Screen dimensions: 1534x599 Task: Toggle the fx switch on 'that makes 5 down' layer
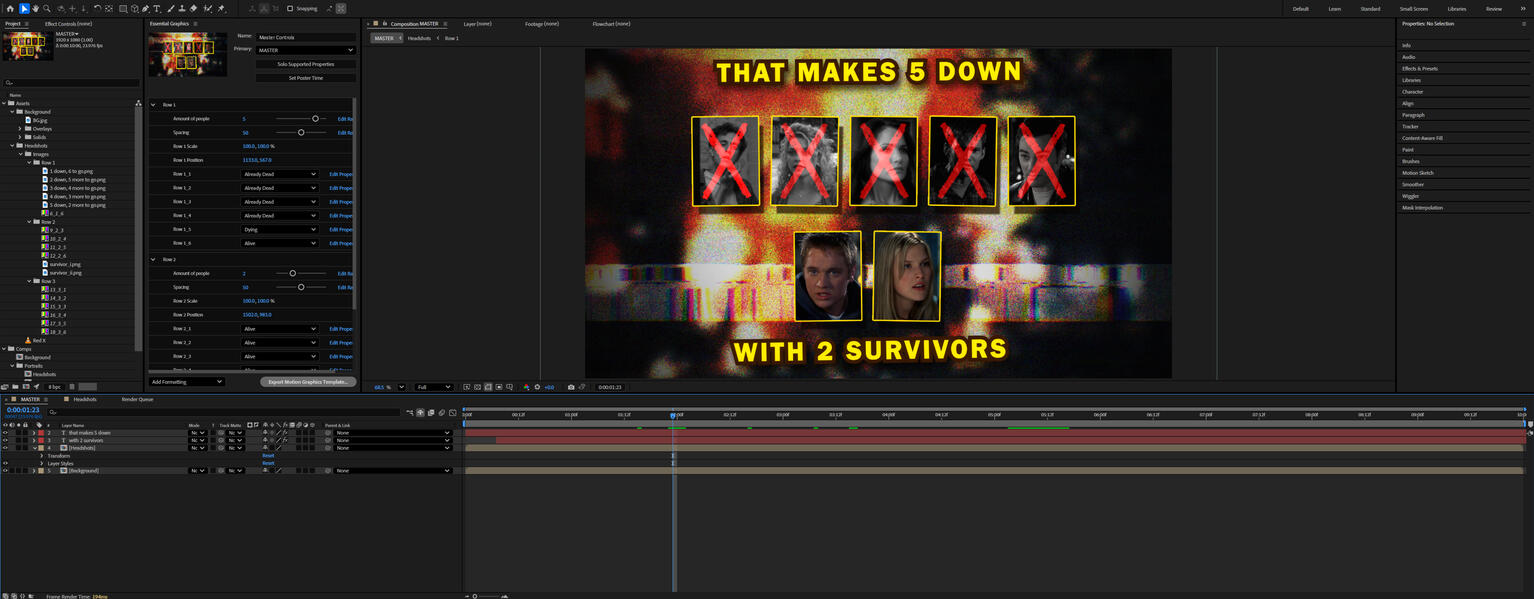click(x=285, y=433)
